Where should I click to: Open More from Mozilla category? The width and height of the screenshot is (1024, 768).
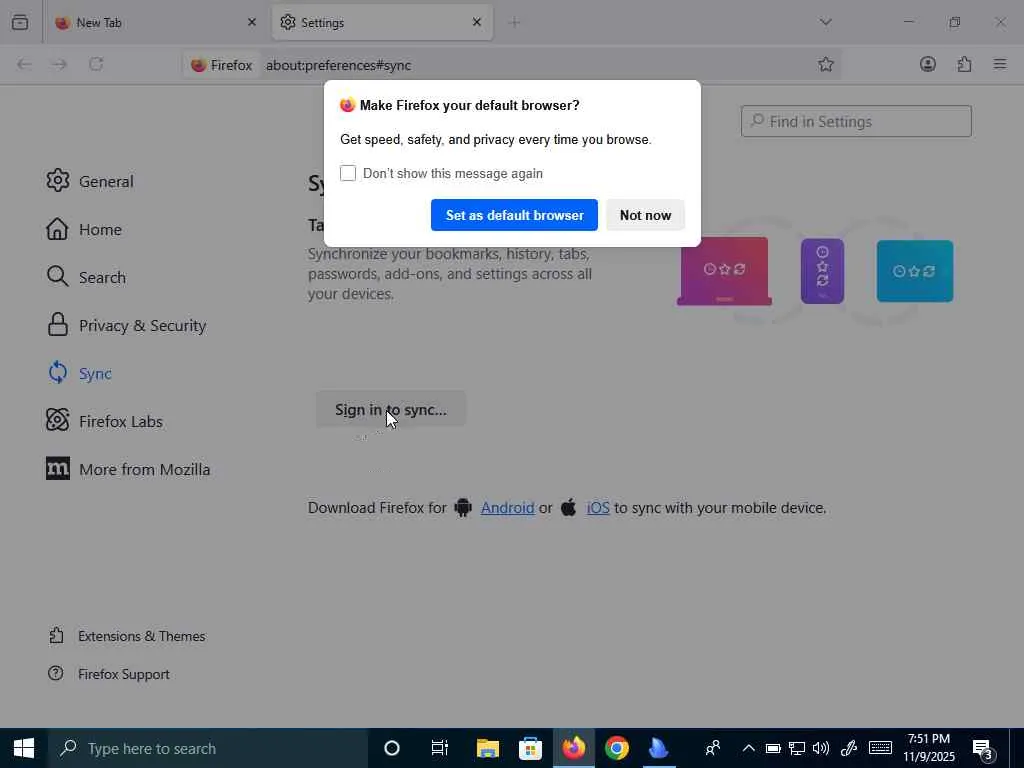click(x=128, y=469)
